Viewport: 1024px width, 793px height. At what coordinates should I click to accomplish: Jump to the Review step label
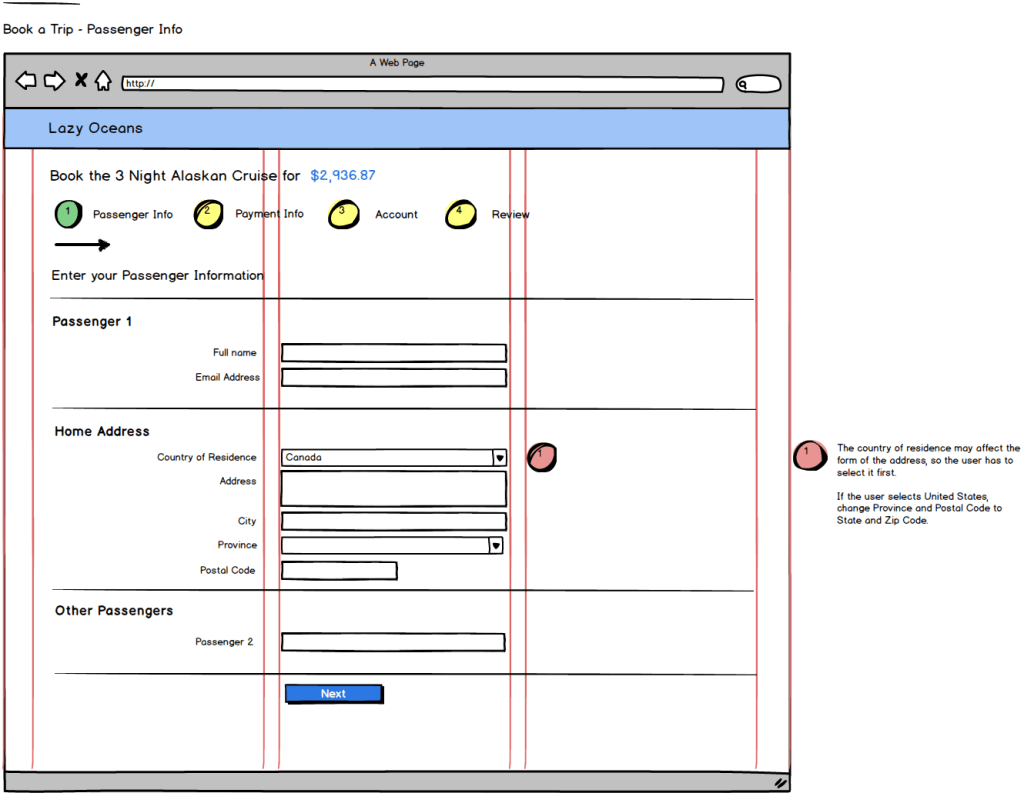(510, 215)
